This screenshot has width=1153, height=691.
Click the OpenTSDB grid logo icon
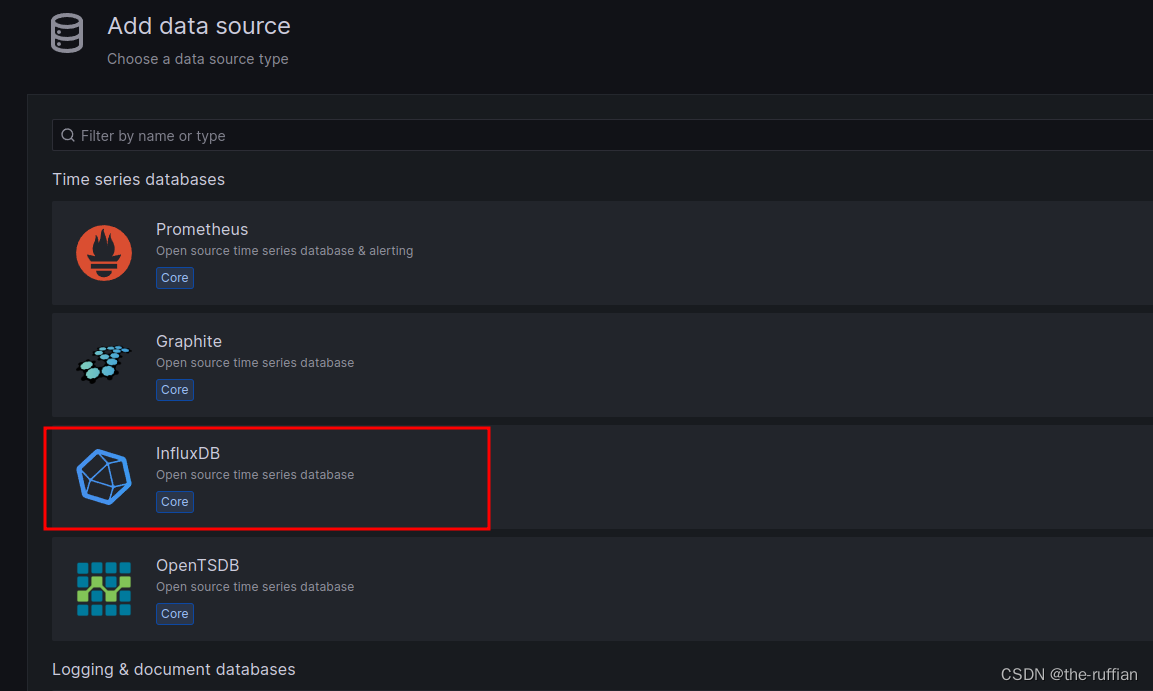point(104,589)
